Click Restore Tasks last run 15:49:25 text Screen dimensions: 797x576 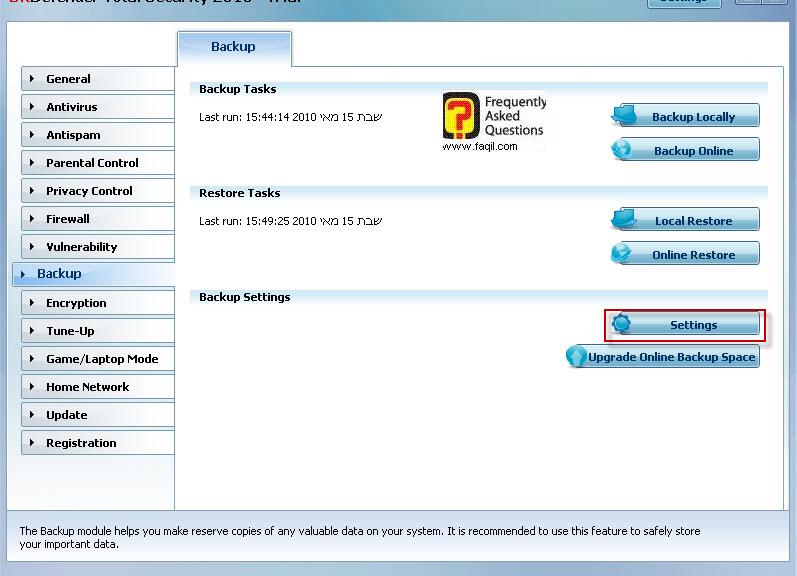click(290, 221)
